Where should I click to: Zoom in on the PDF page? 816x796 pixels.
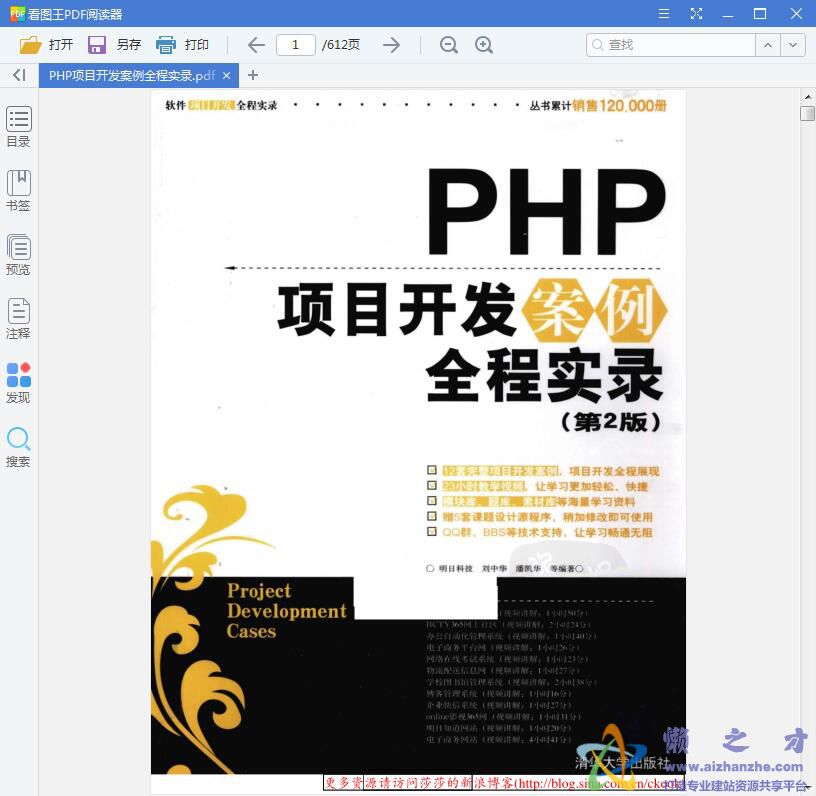click(484, 44)
